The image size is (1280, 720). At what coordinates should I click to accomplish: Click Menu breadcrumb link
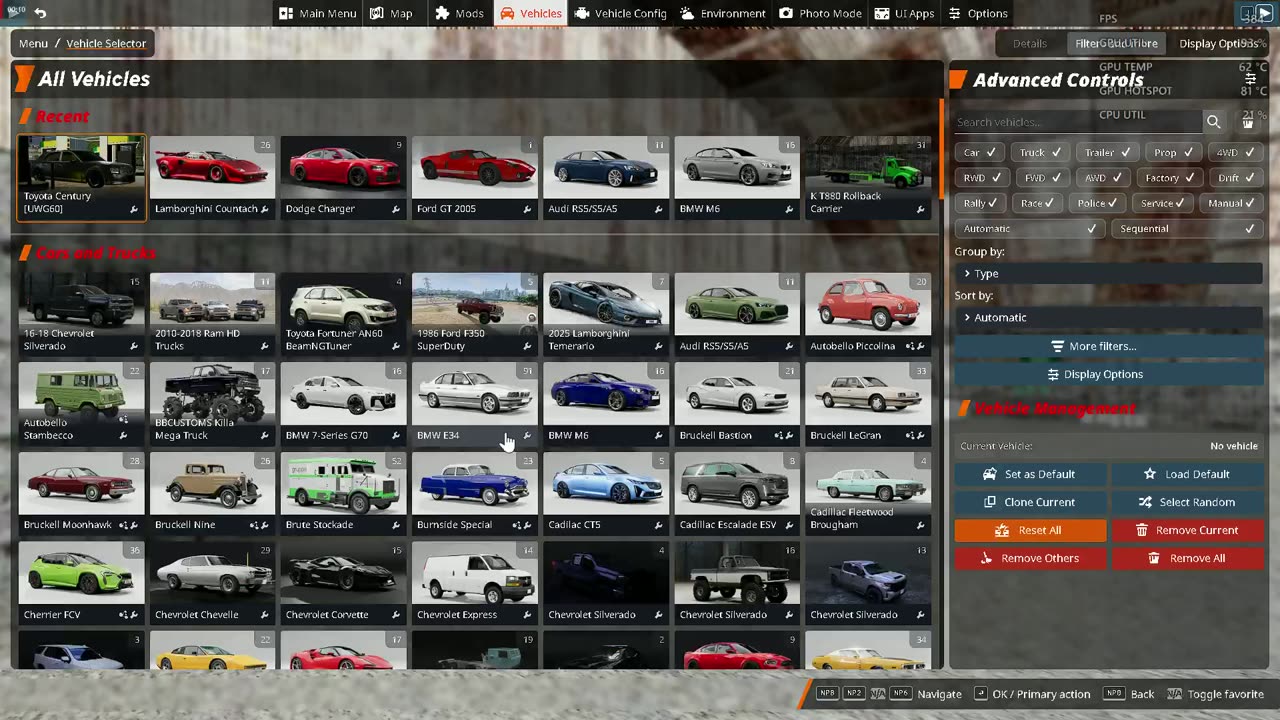coord(33,43)
